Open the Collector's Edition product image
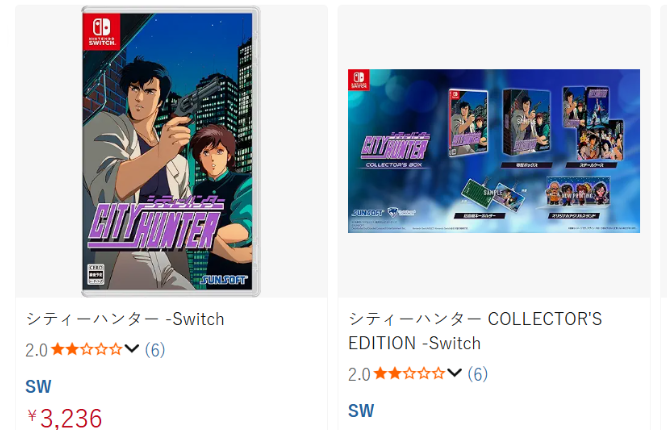Screen dimensions: 667x430 (493, 151)
